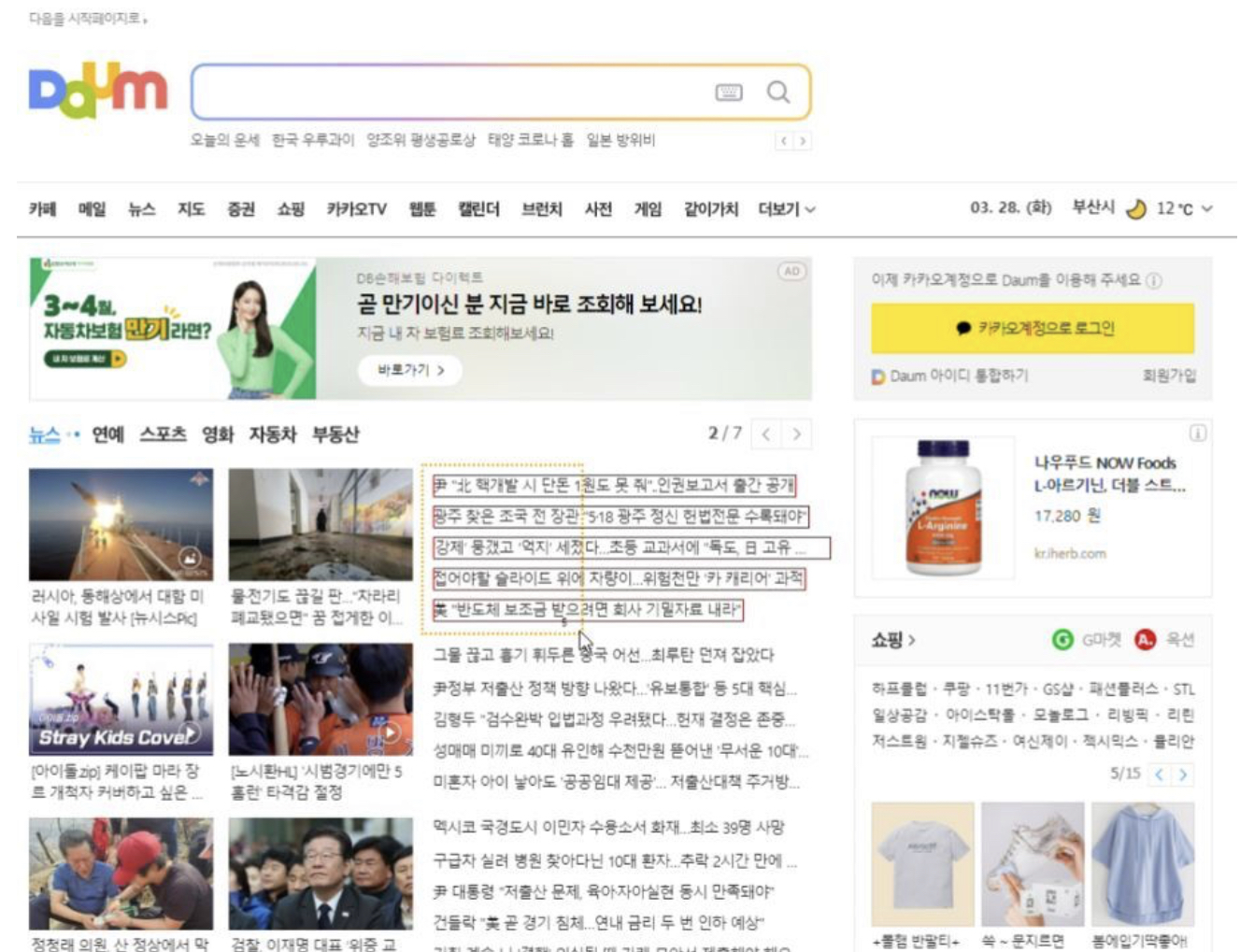Open the 옥션 shortcut icon

pyautogui.click(x=1145, y=640)
